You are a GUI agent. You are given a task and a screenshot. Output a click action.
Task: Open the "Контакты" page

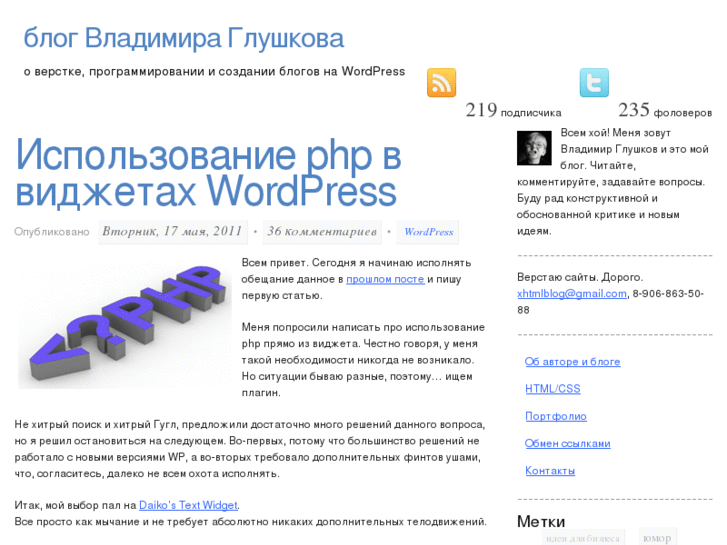[550, 471]
